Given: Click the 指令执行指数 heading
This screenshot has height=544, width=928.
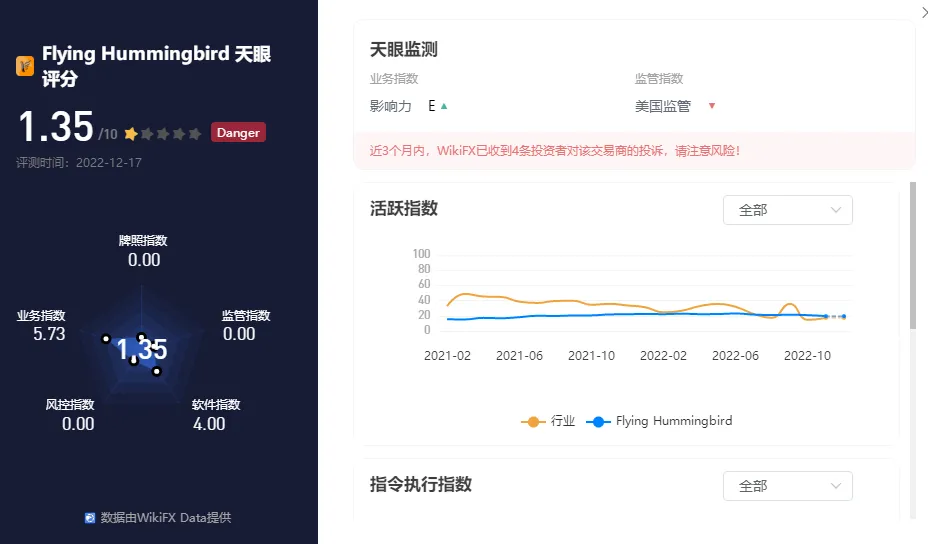Looking at the screenshot, I should point(421,484).
